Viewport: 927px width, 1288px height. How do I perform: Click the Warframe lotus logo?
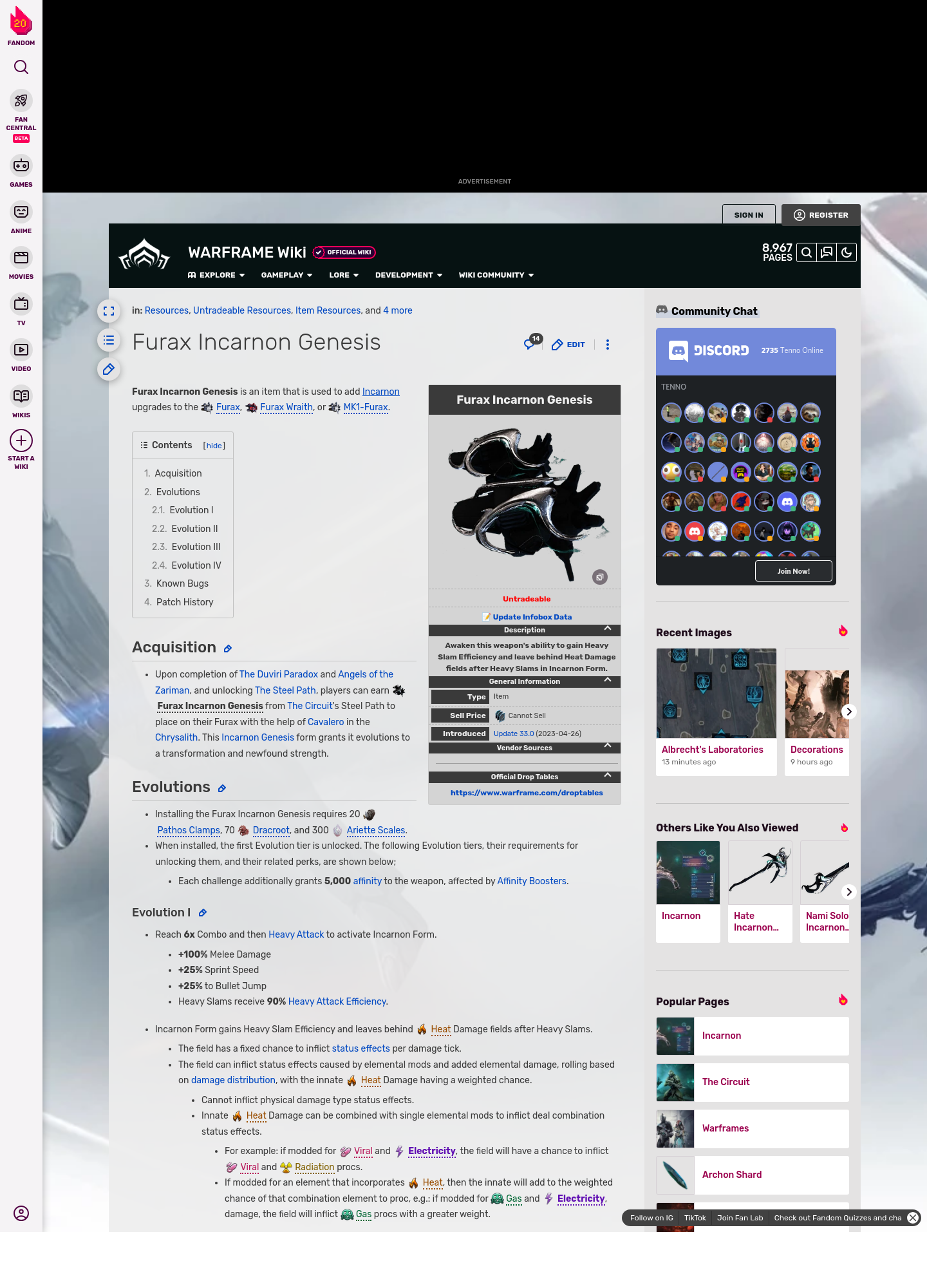(x=144, y=256)
